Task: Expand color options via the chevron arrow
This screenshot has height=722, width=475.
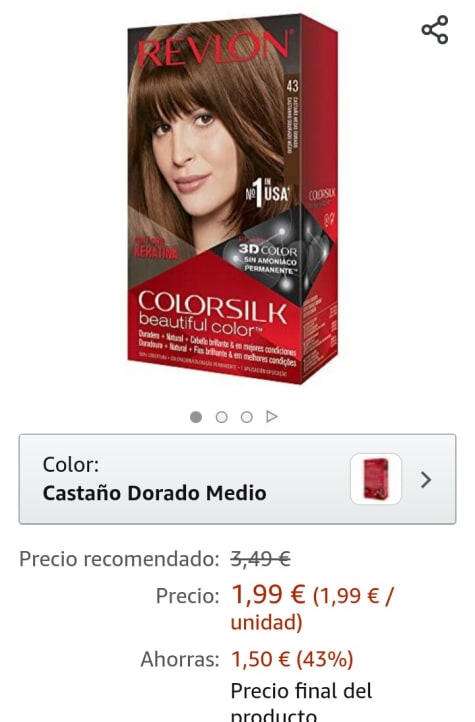Action: [x=426, y=480]
